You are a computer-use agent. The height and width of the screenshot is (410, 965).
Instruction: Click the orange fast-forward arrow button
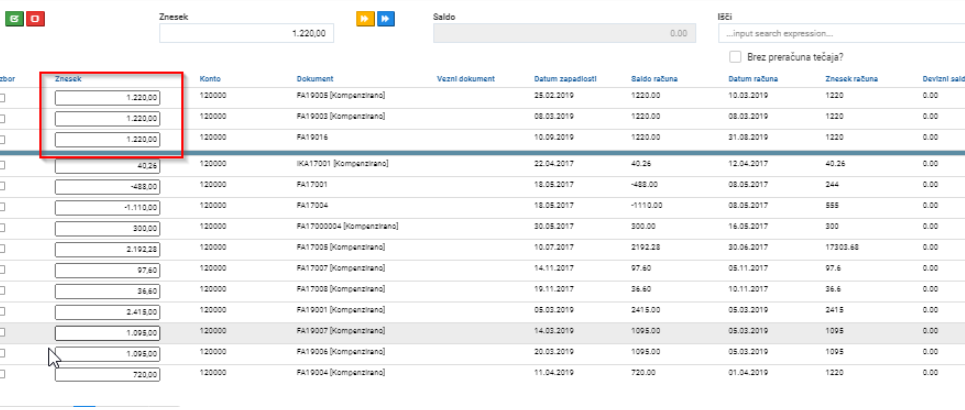coord(365,19)
